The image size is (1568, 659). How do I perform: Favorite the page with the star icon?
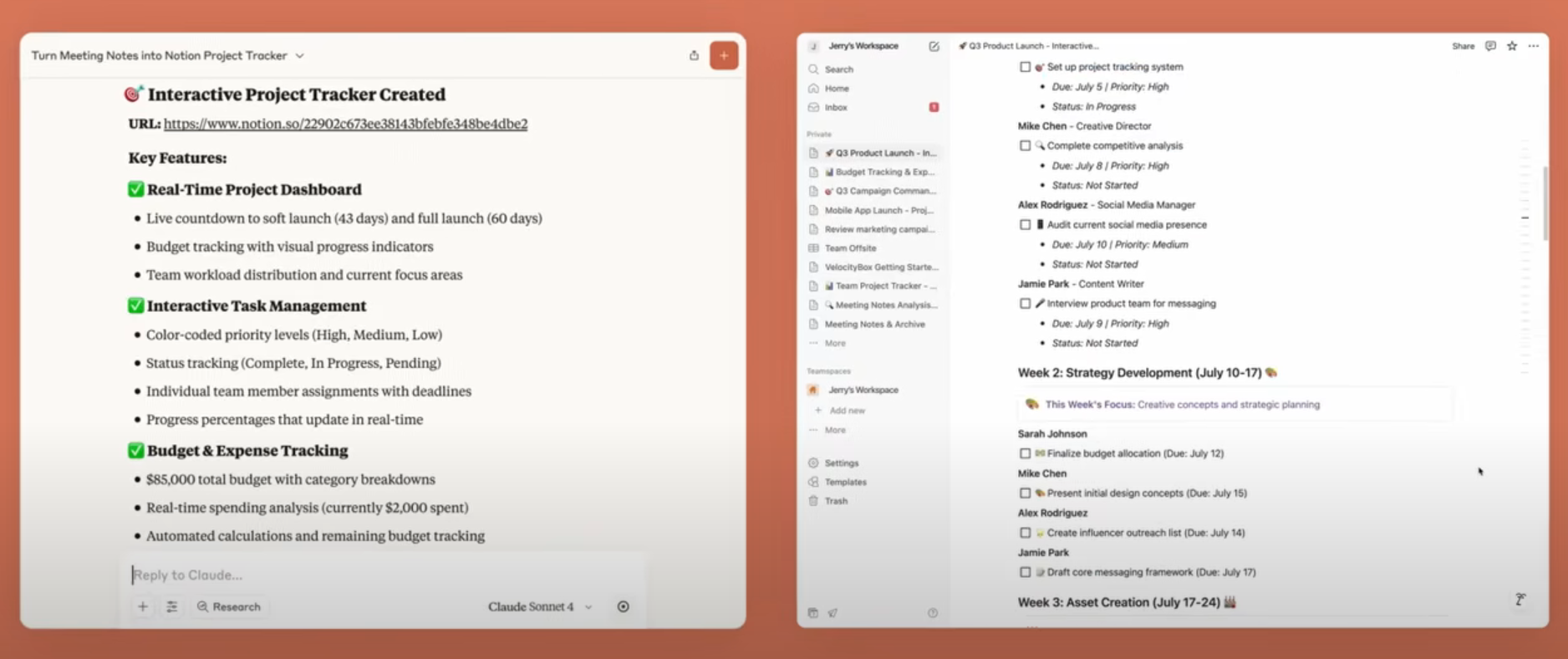(1512, 46)
